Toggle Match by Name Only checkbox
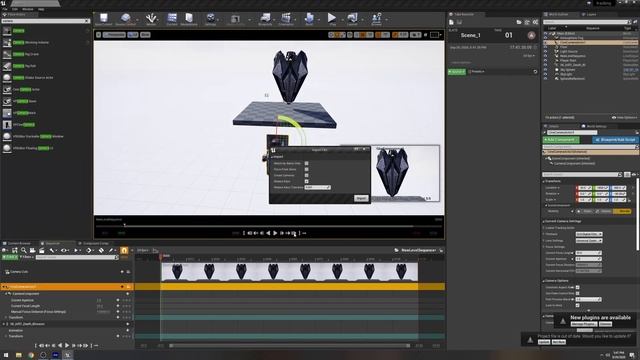The image size is (640, 360). click(x=307, y=163)
